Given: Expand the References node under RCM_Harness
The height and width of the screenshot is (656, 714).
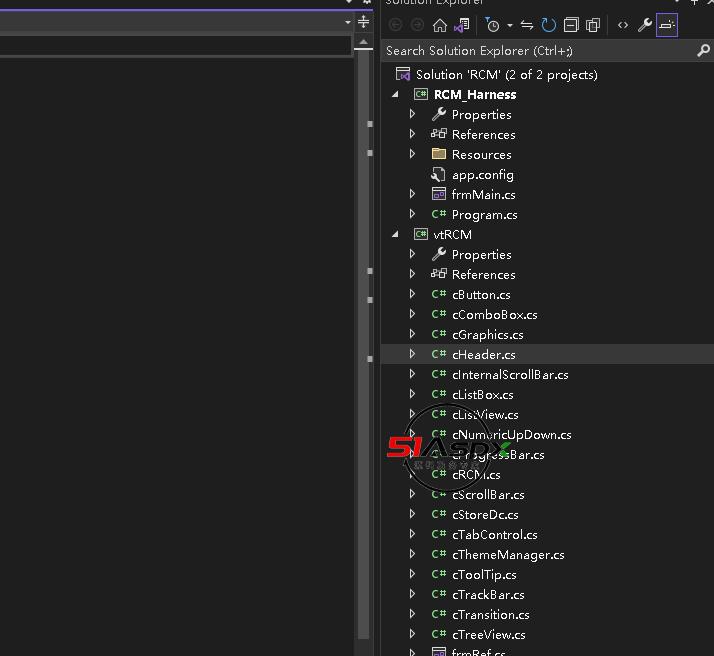Looking at the screenshot, I should 412,134.
